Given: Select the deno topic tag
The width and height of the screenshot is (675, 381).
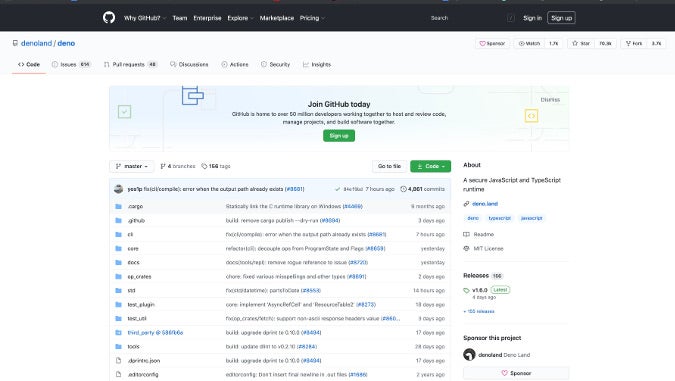Looking at the screenshot, I should point(473,218).
